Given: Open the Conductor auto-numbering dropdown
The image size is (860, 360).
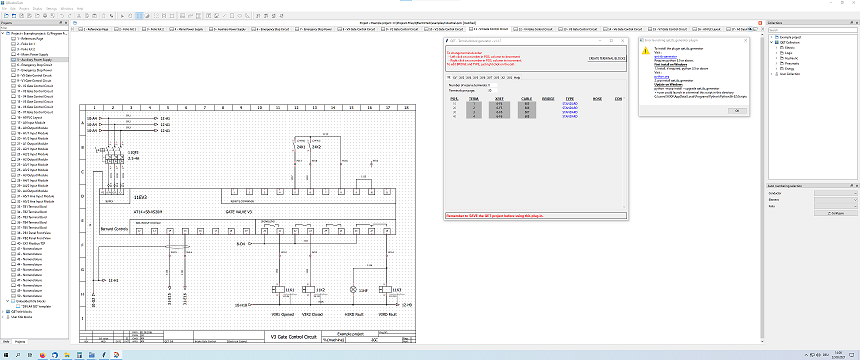Looking at the screenshot, I should click(835, 193).
